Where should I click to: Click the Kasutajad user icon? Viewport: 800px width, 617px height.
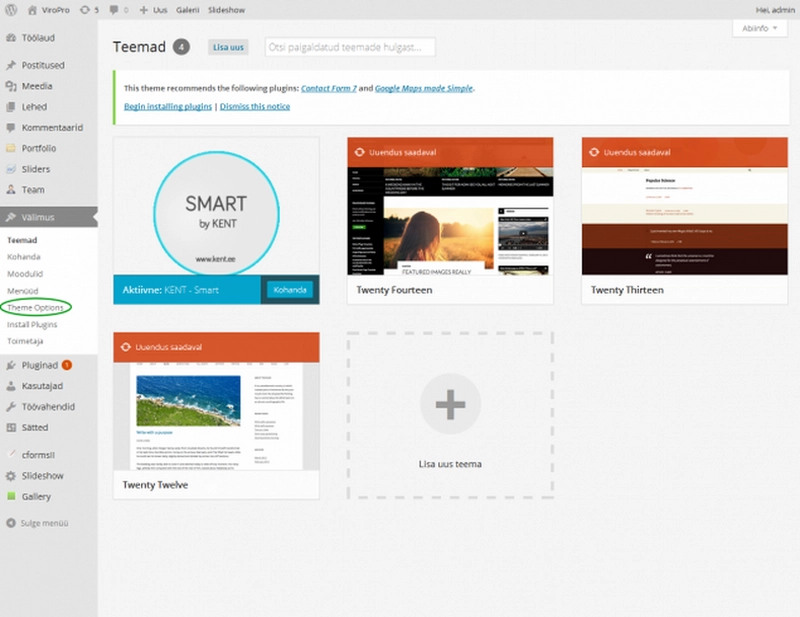(x=11, y=386)
